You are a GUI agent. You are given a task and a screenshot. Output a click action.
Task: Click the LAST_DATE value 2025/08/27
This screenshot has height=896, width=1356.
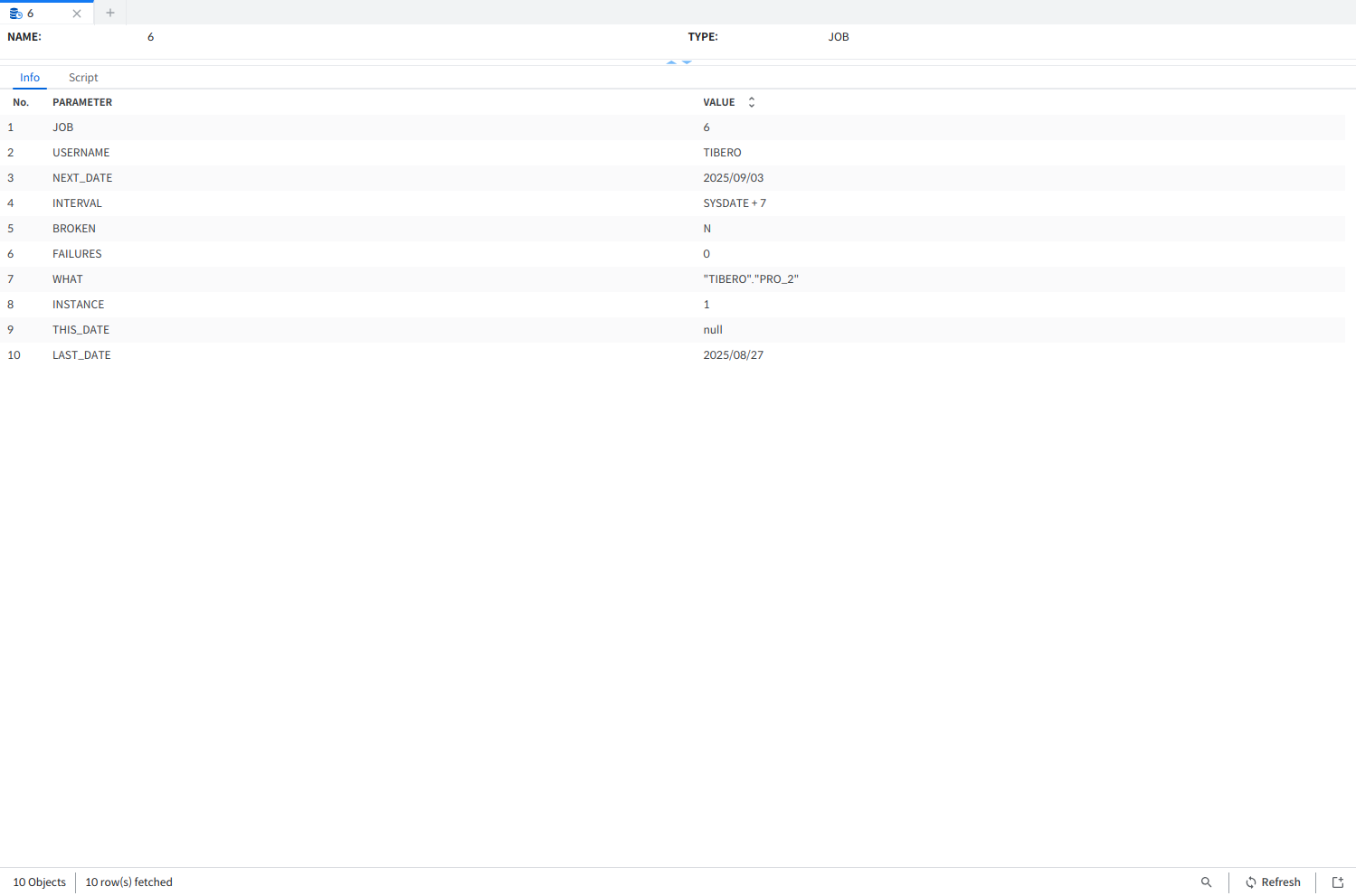coord(733,355)
